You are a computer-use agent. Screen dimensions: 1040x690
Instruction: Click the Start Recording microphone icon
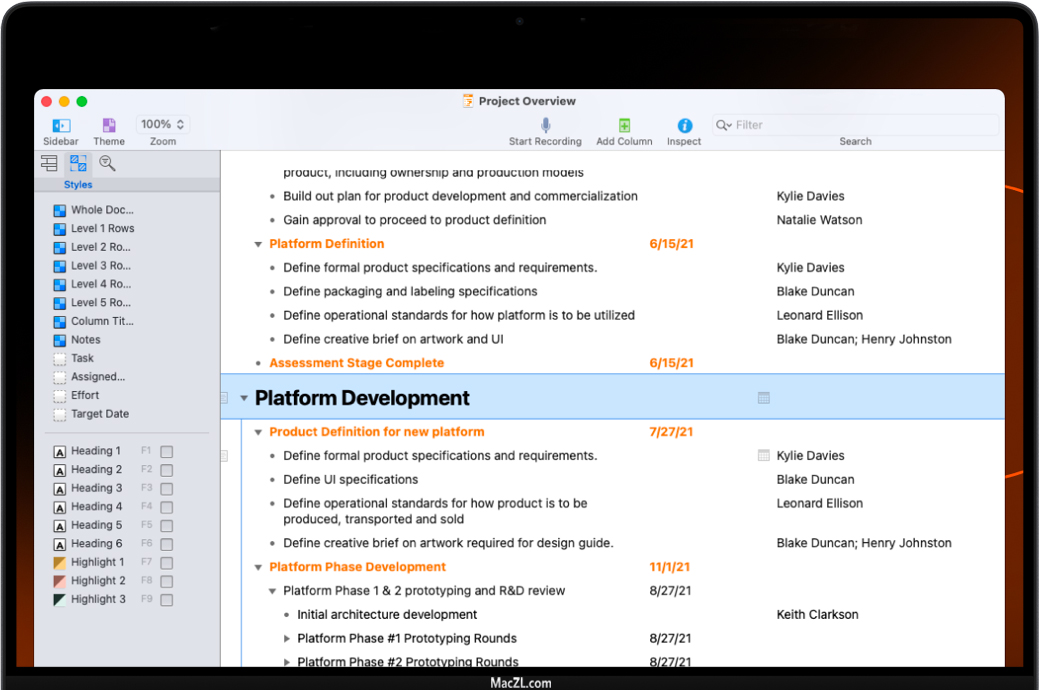pyautogui.click(x=545, y=125)
